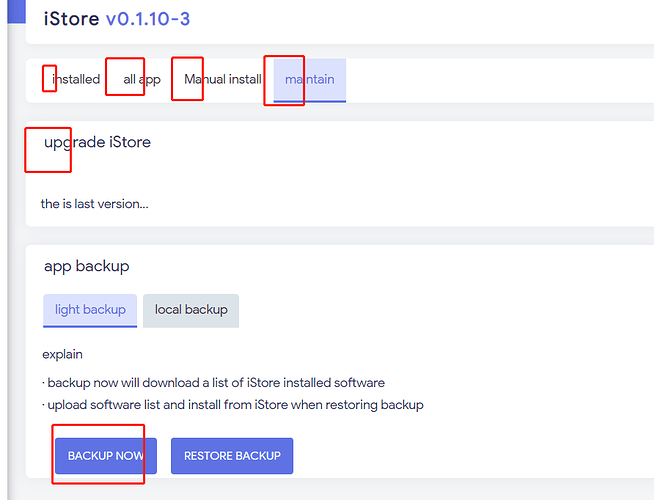Image resolution: width=654 pixels, height=500 pixels.
Task: Choose the light backup option
Action: tap(90, 310)
